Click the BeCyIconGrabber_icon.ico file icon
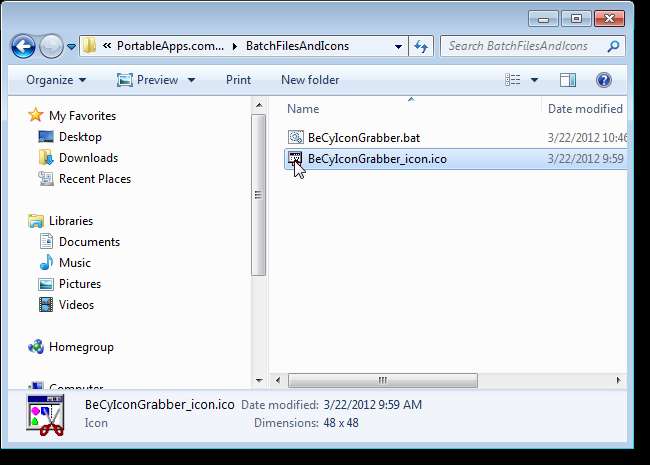Screen dimensions: 650x465 tap(295, 158)
